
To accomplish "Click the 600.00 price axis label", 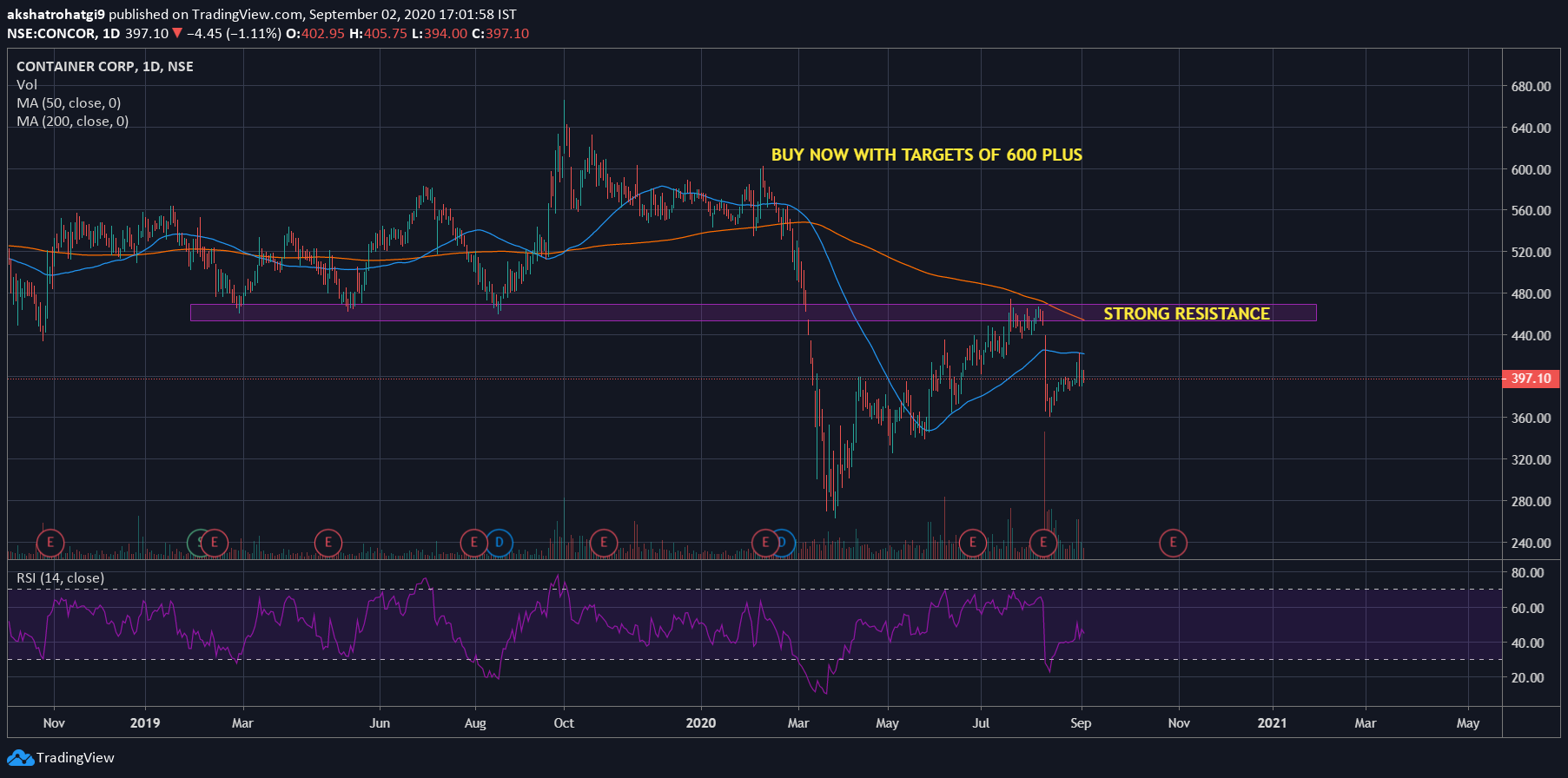I will point(1531,169).
